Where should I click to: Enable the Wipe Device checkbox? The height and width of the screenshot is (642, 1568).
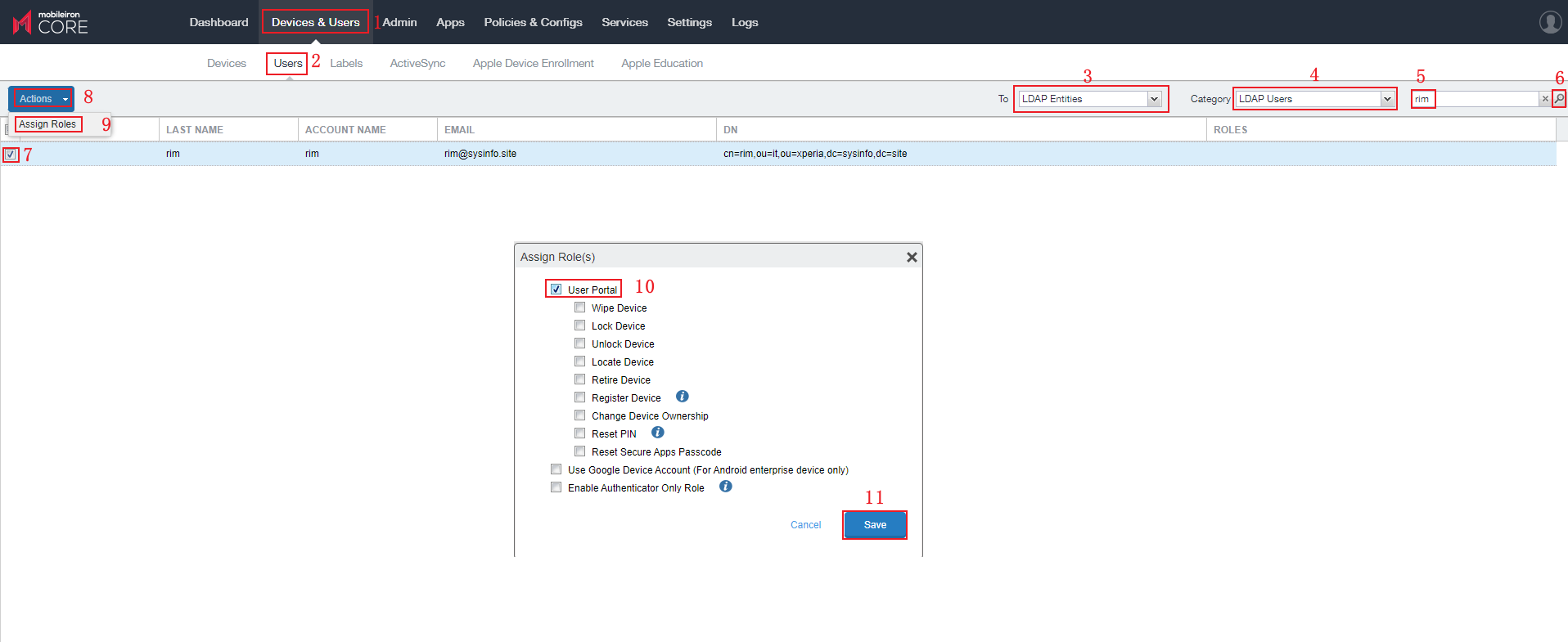(580, 308)
